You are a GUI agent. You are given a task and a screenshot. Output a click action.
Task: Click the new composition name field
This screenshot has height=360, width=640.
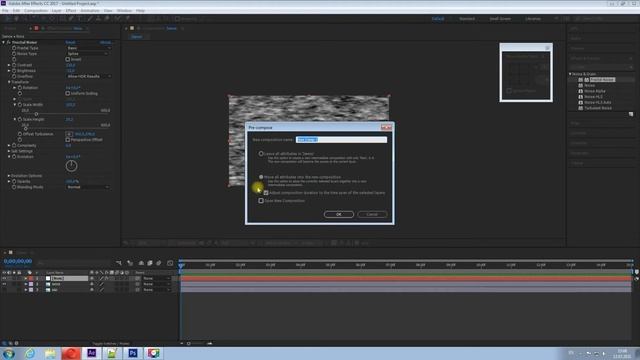click(341, 140)
